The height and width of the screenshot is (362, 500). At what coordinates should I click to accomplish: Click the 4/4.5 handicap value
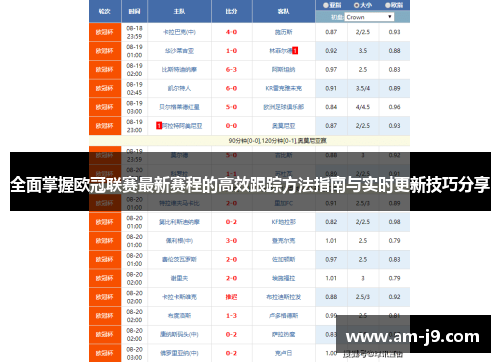click(x=363, y=107)
